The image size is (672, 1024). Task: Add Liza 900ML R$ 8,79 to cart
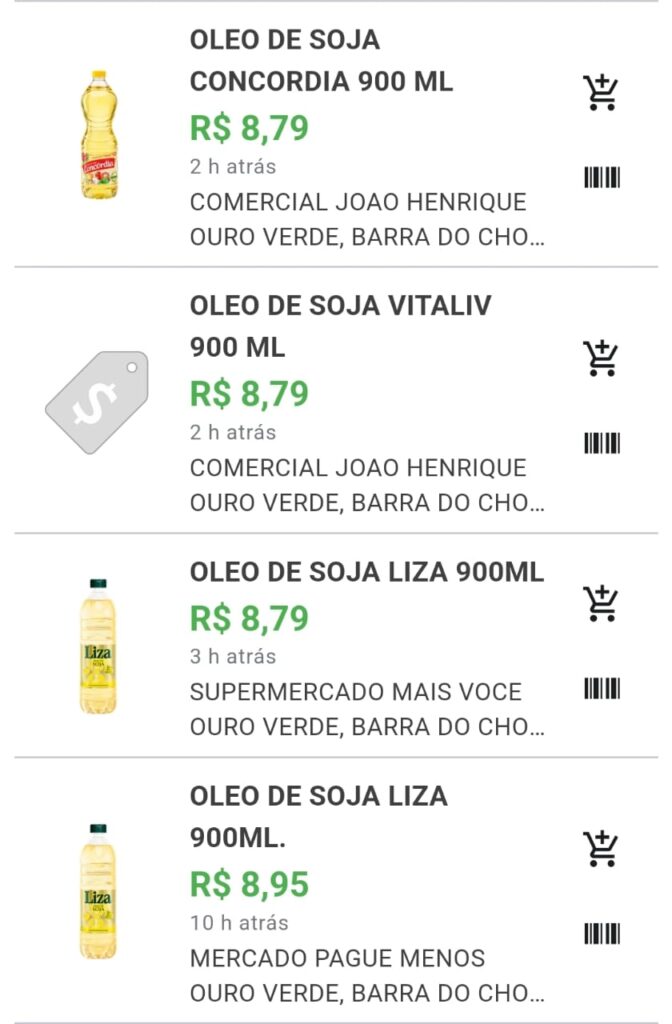click(x=601, y=603)
